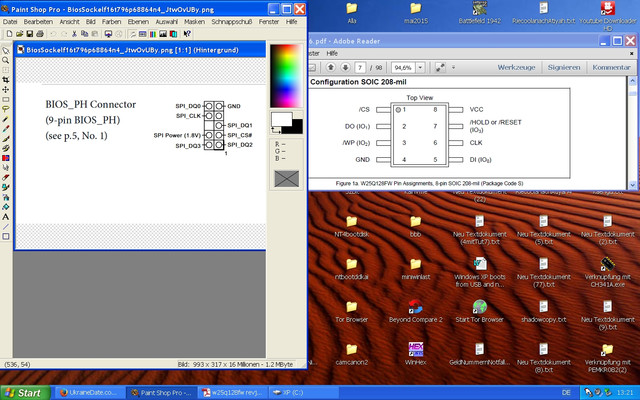640x400 pixels.
Task: Switch to UkraineDate Firefox taskbar item
Action: pyautogui.click(x=89, y=393)
